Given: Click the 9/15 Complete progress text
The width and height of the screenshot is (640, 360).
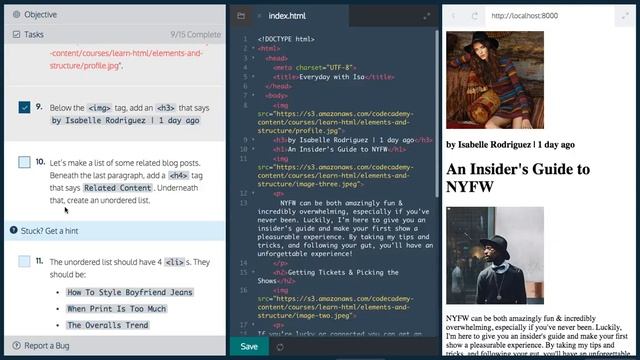Looking at the screenshot, I should click(x=196, y=35).
